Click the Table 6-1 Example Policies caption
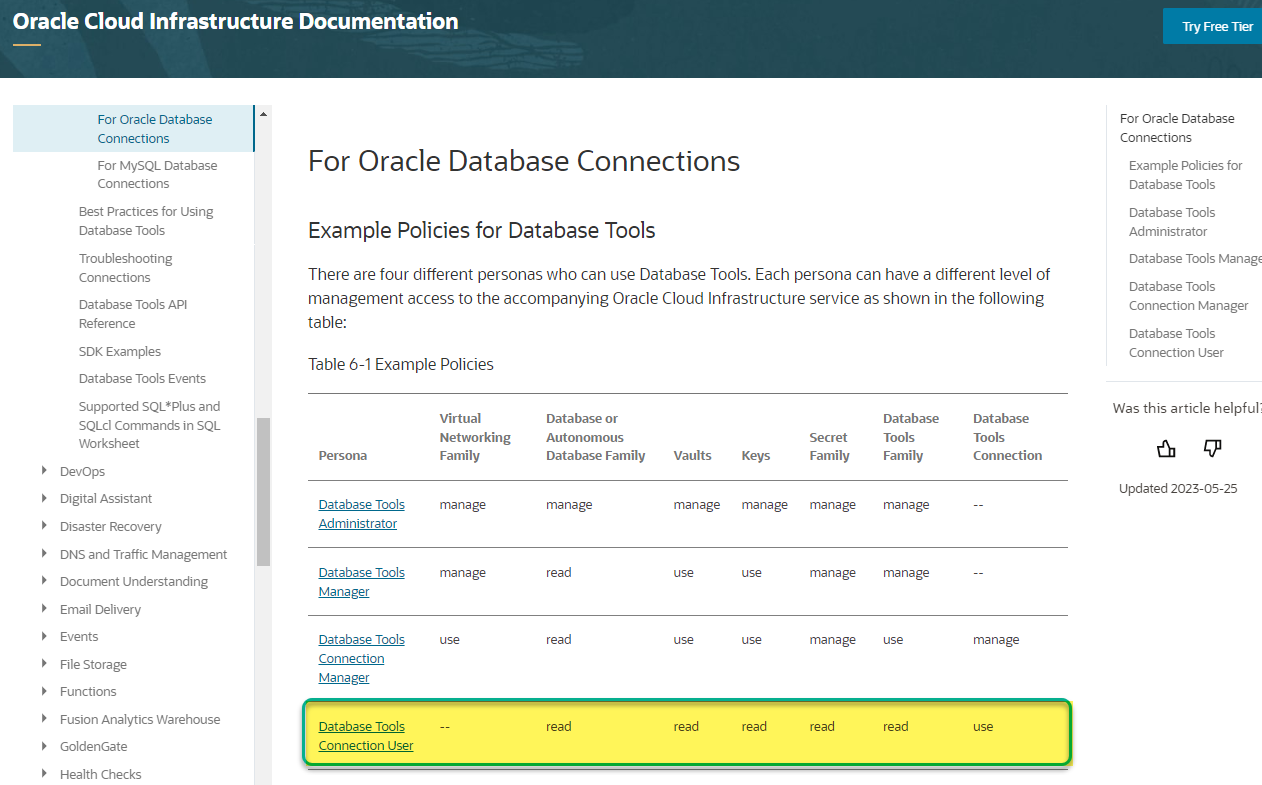Image resolution: width=1262 pixels, height=785 pixels. 401,364
